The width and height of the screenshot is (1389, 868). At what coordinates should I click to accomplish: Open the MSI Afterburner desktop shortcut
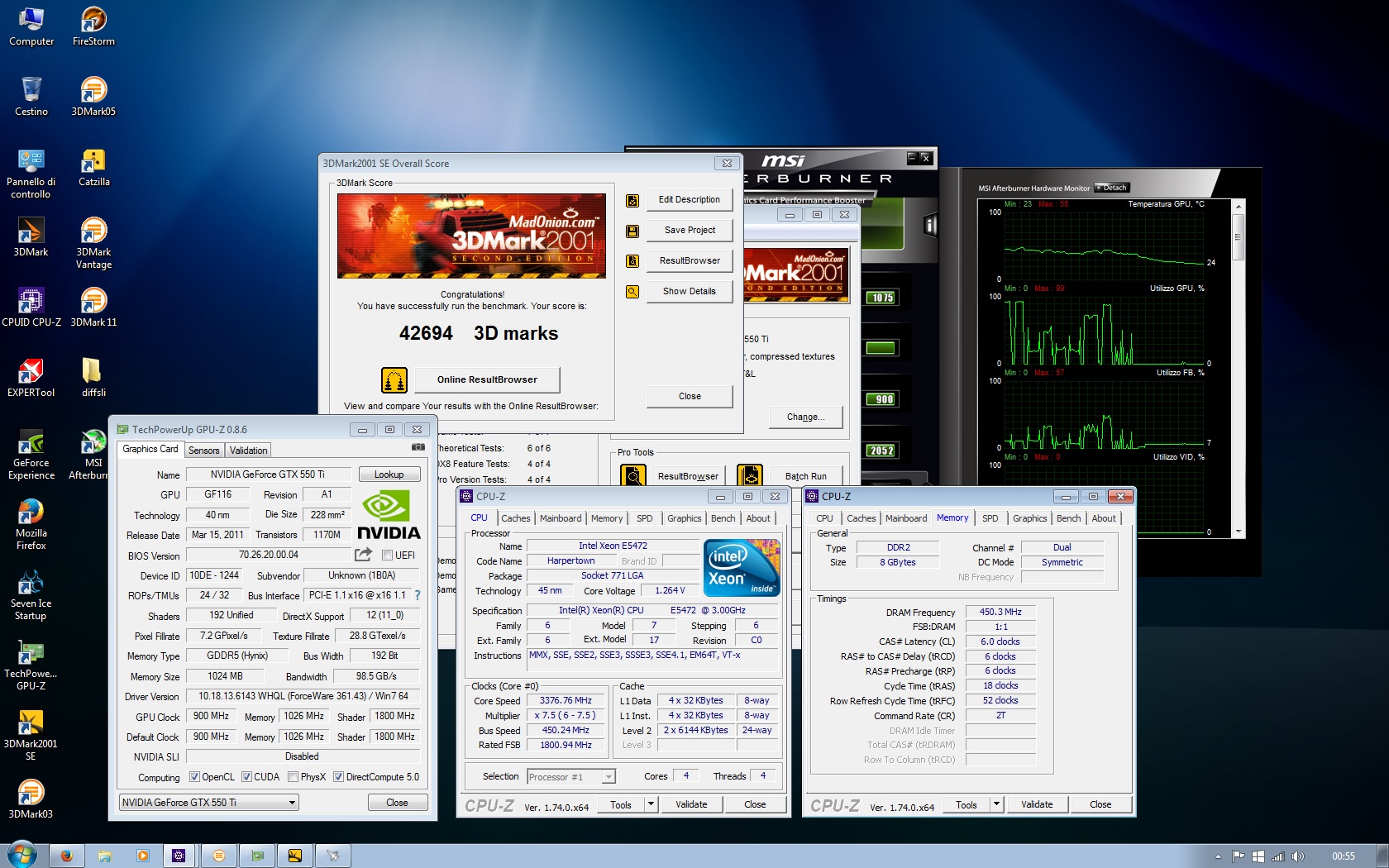tap(91, 455)
